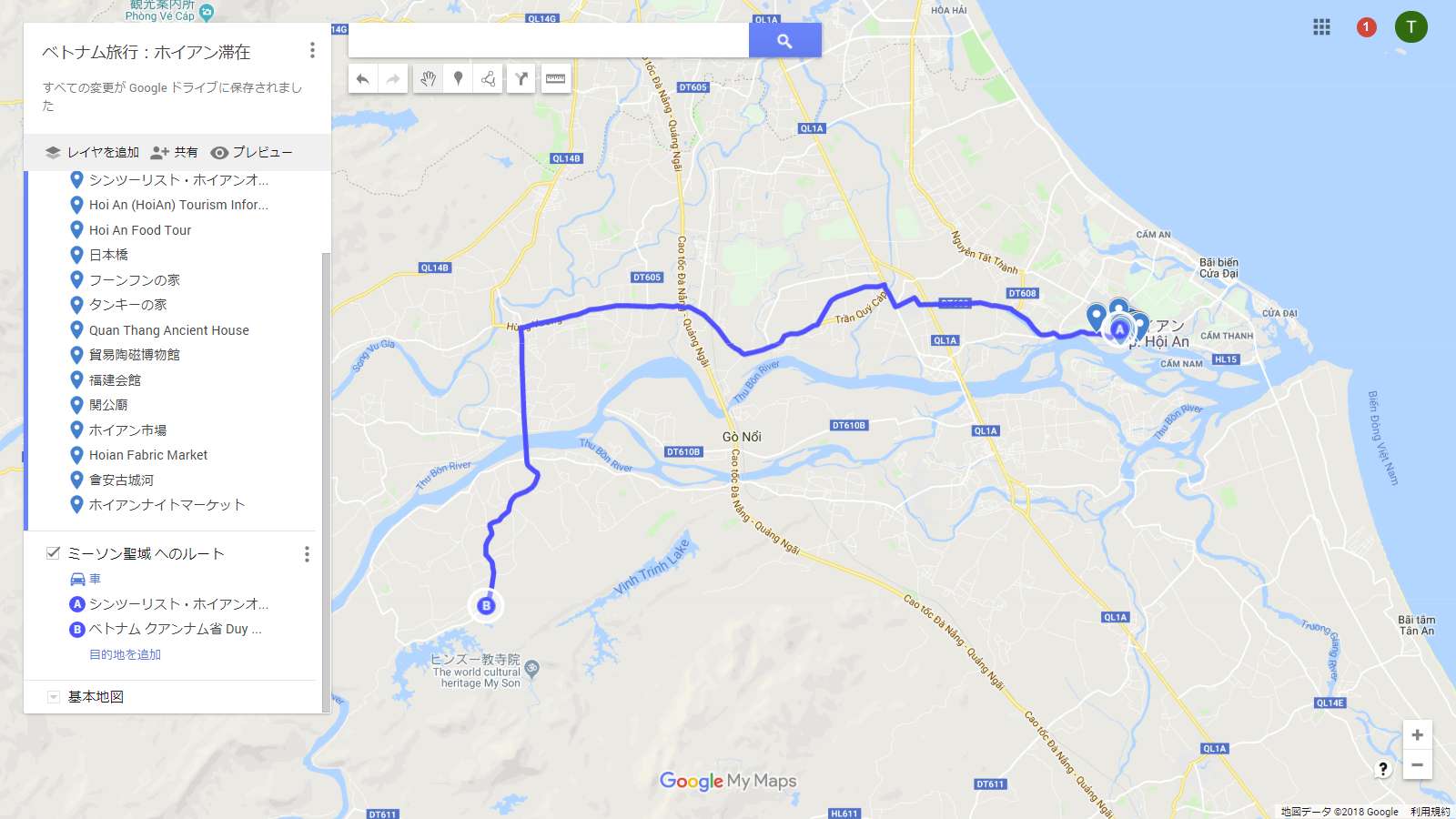Viewport: 1456px width, 819px height.
Task: Open the Google apps grid
Action: (1322, 27)
